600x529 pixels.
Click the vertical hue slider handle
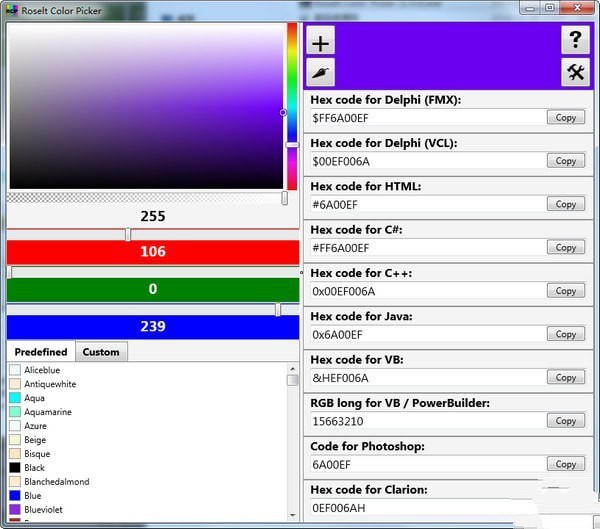coord(292,145)
